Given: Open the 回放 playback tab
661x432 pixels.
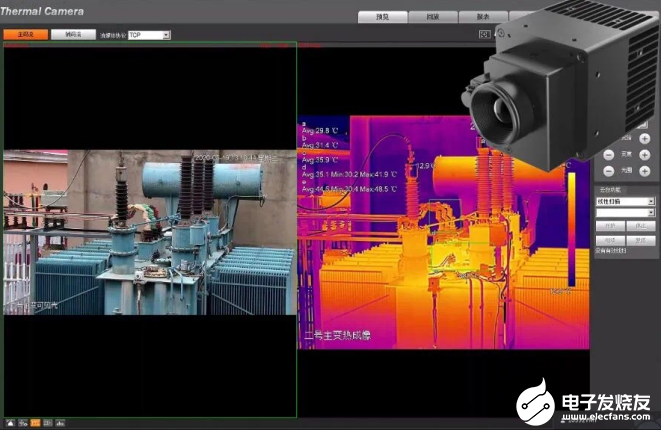Looking at the screenshot, I should pyautogui.click(x=434, y=18).
